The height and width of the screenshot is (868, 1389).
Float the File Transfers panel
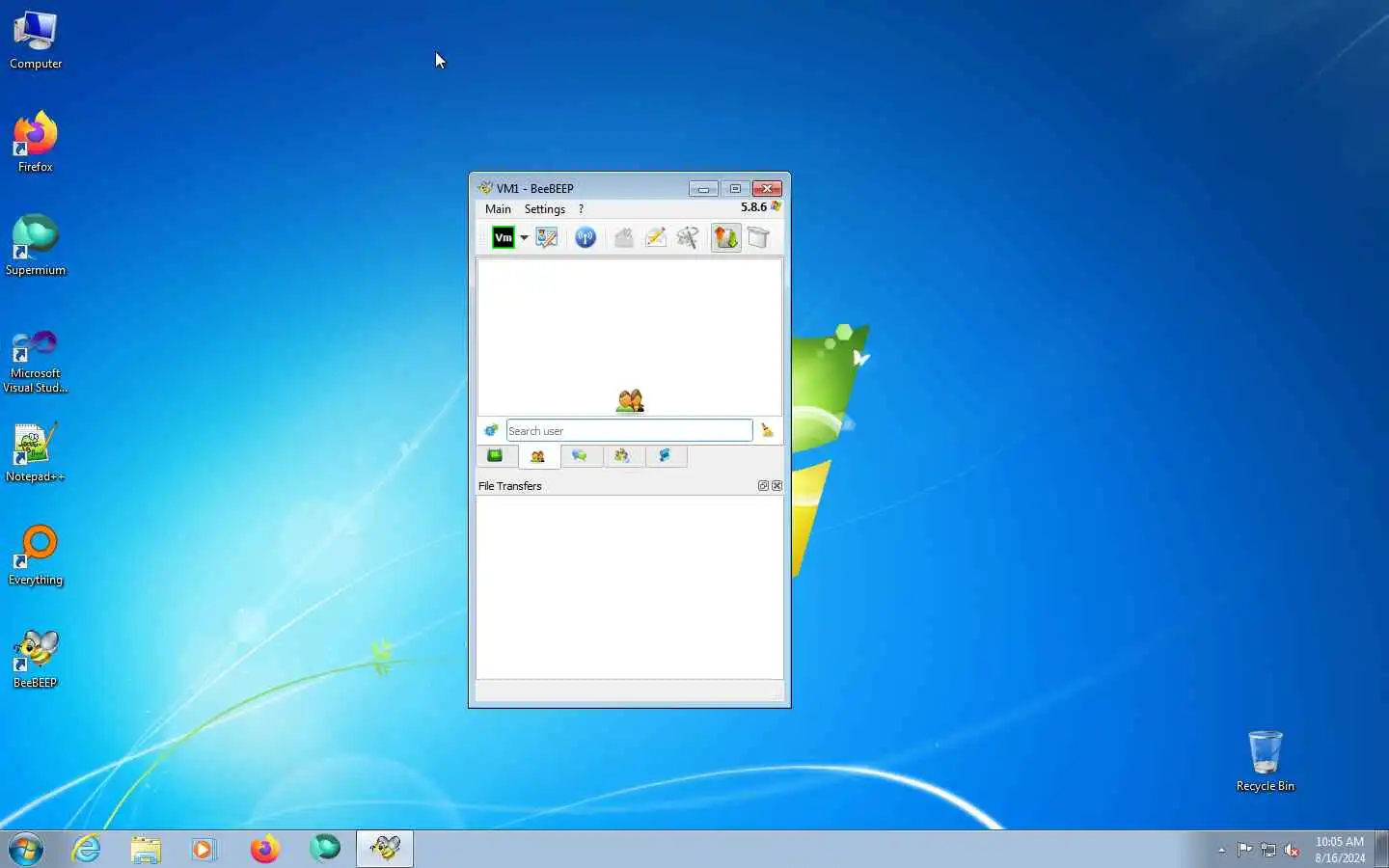763,486
